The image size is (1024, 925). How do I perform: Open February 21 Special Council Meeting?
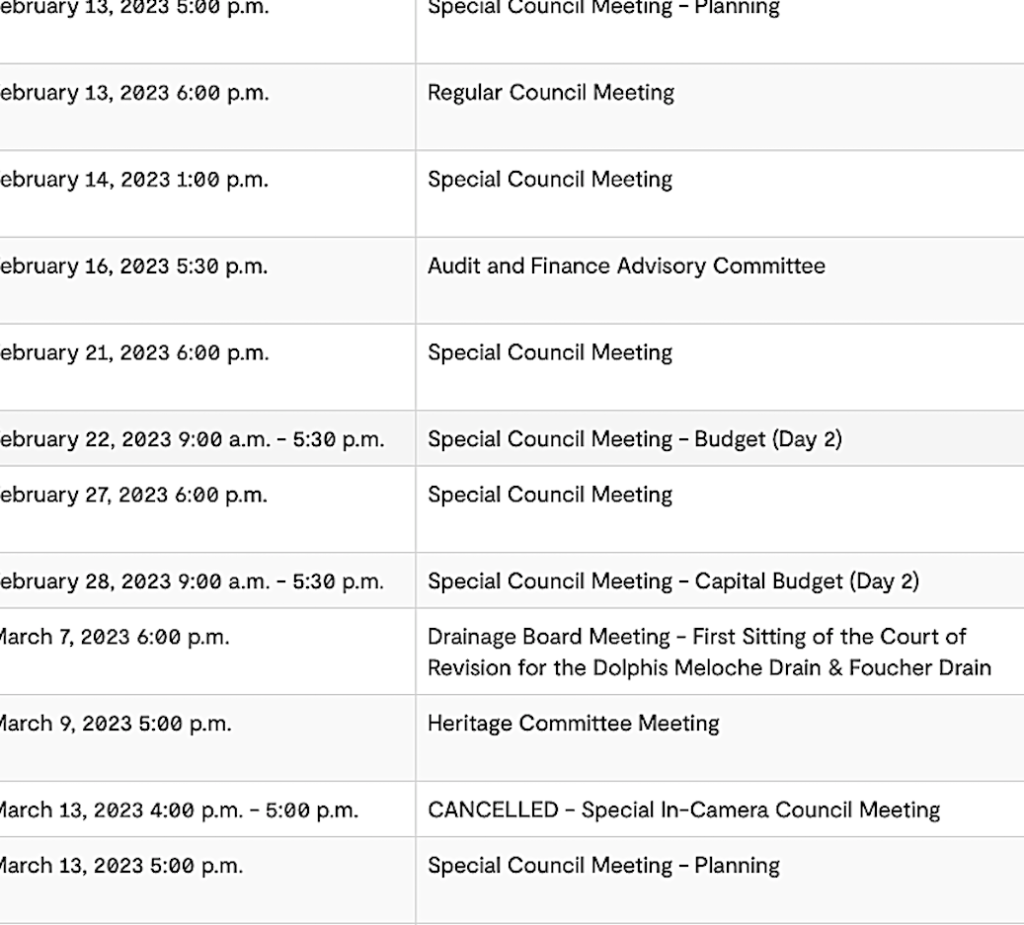click(x=549, y=353)
